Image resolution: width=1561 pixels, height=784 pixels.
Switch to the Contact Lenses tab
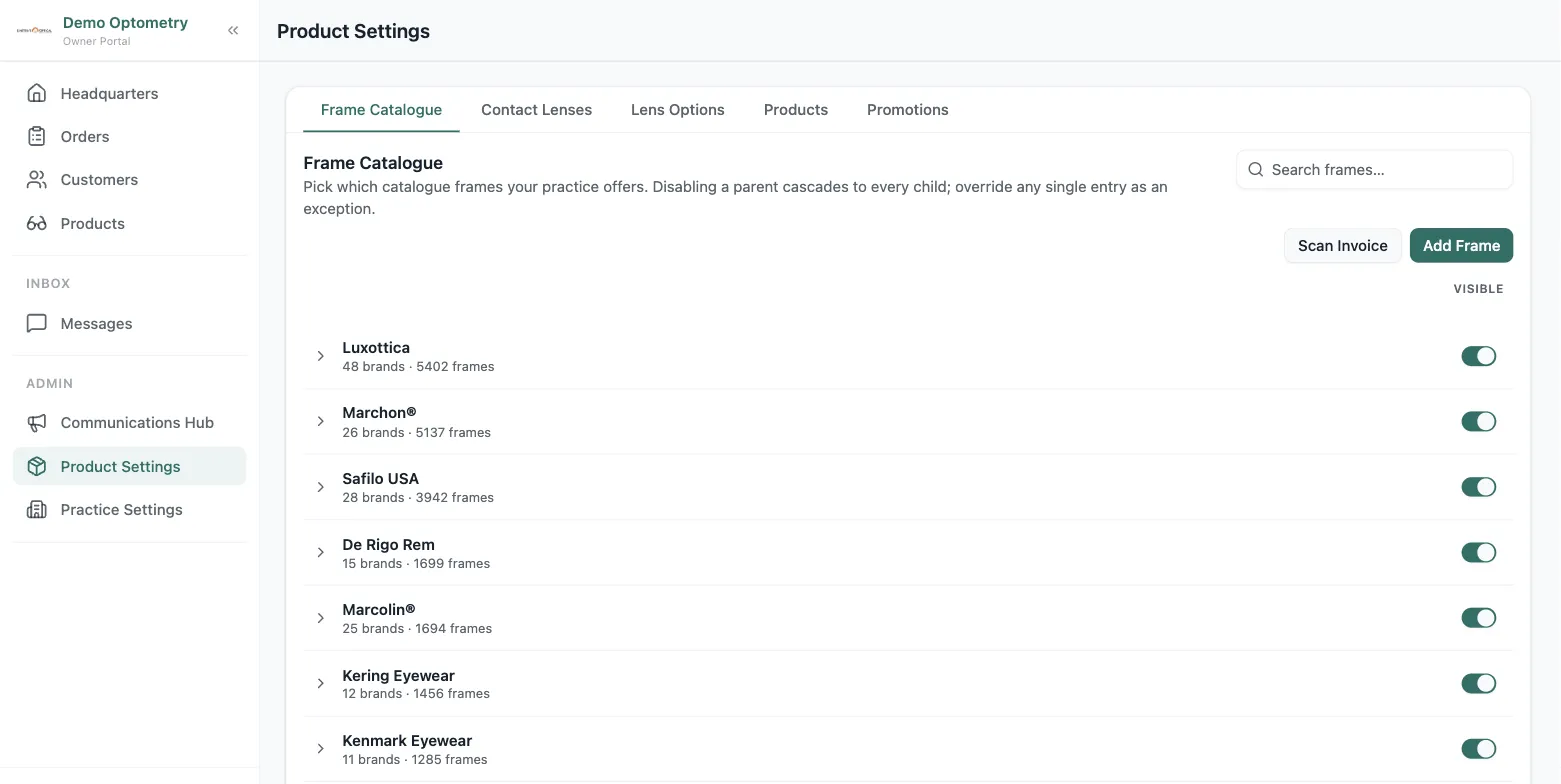(536, 110)
